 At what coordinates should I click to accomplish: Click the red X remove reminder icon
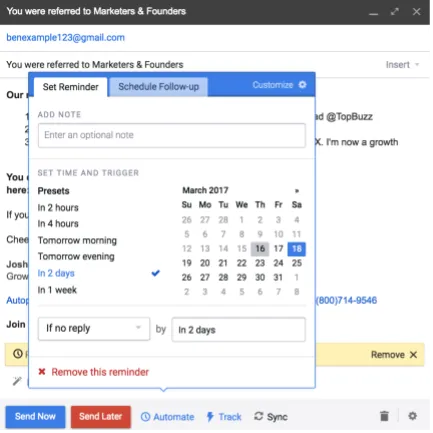pos(42,372)
